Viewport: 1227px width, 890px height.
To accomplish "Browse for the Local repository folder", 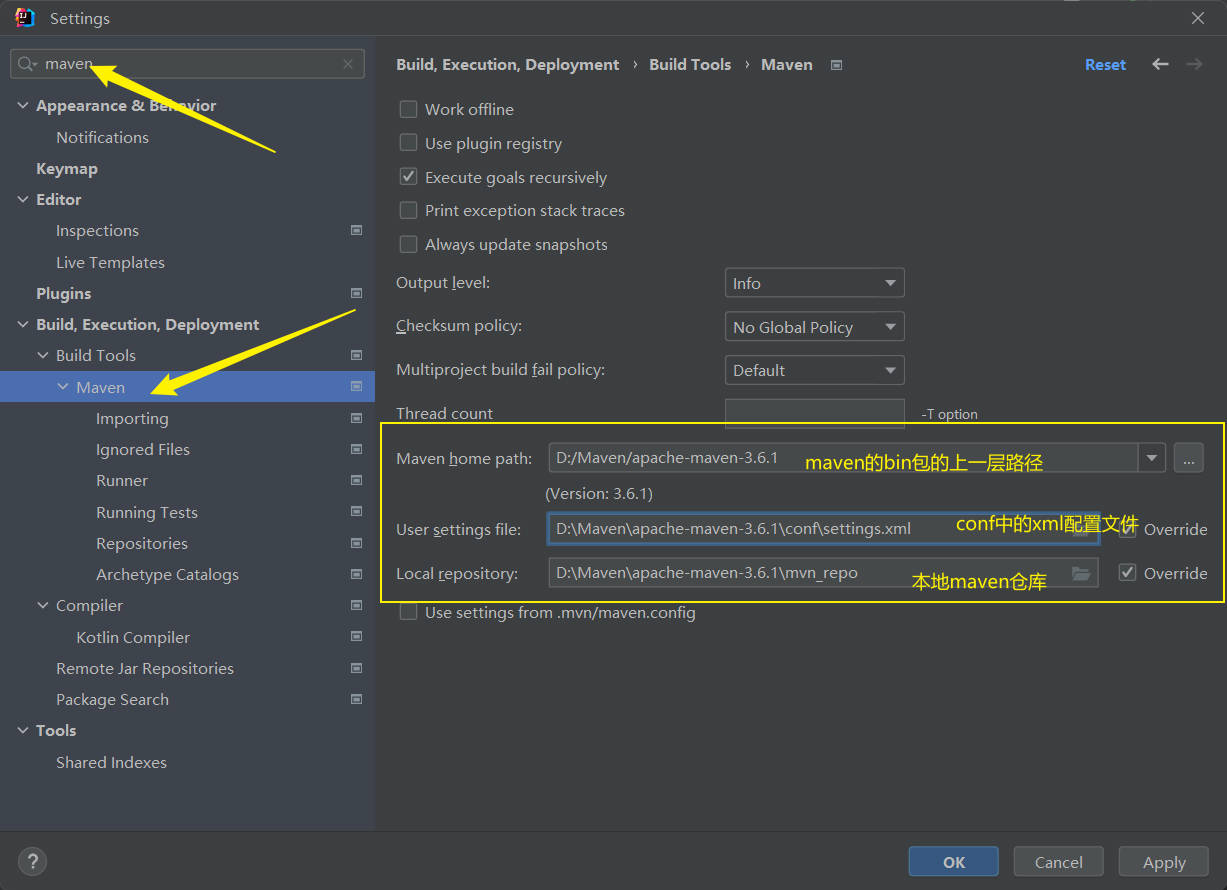I will coord(1081,573).
